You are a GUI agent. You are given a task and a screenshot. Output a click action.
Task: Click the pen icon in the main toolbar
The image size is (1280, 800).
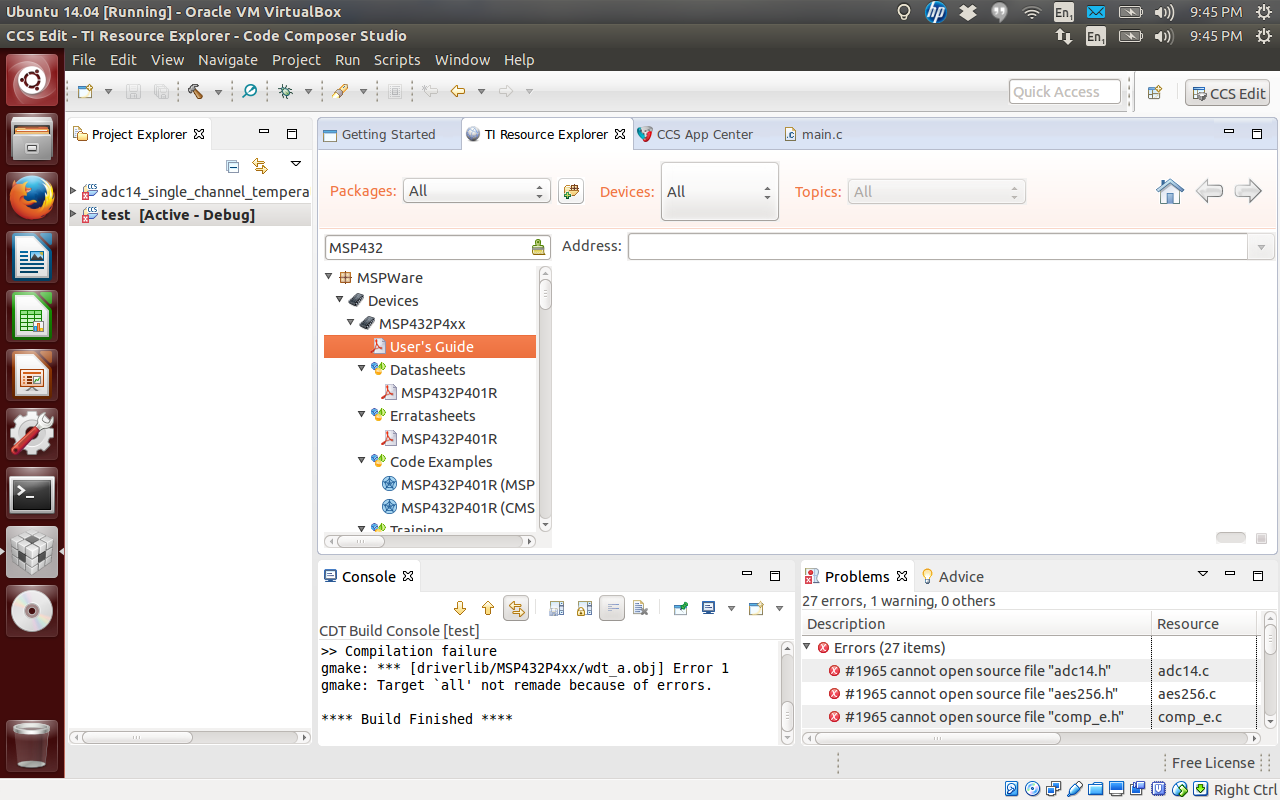coord(341,92)
